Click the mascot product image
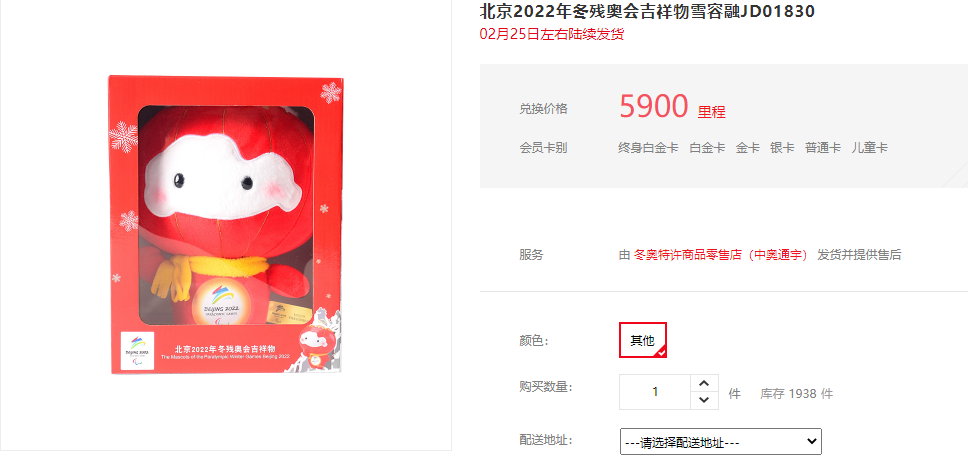 click(225, 225)
